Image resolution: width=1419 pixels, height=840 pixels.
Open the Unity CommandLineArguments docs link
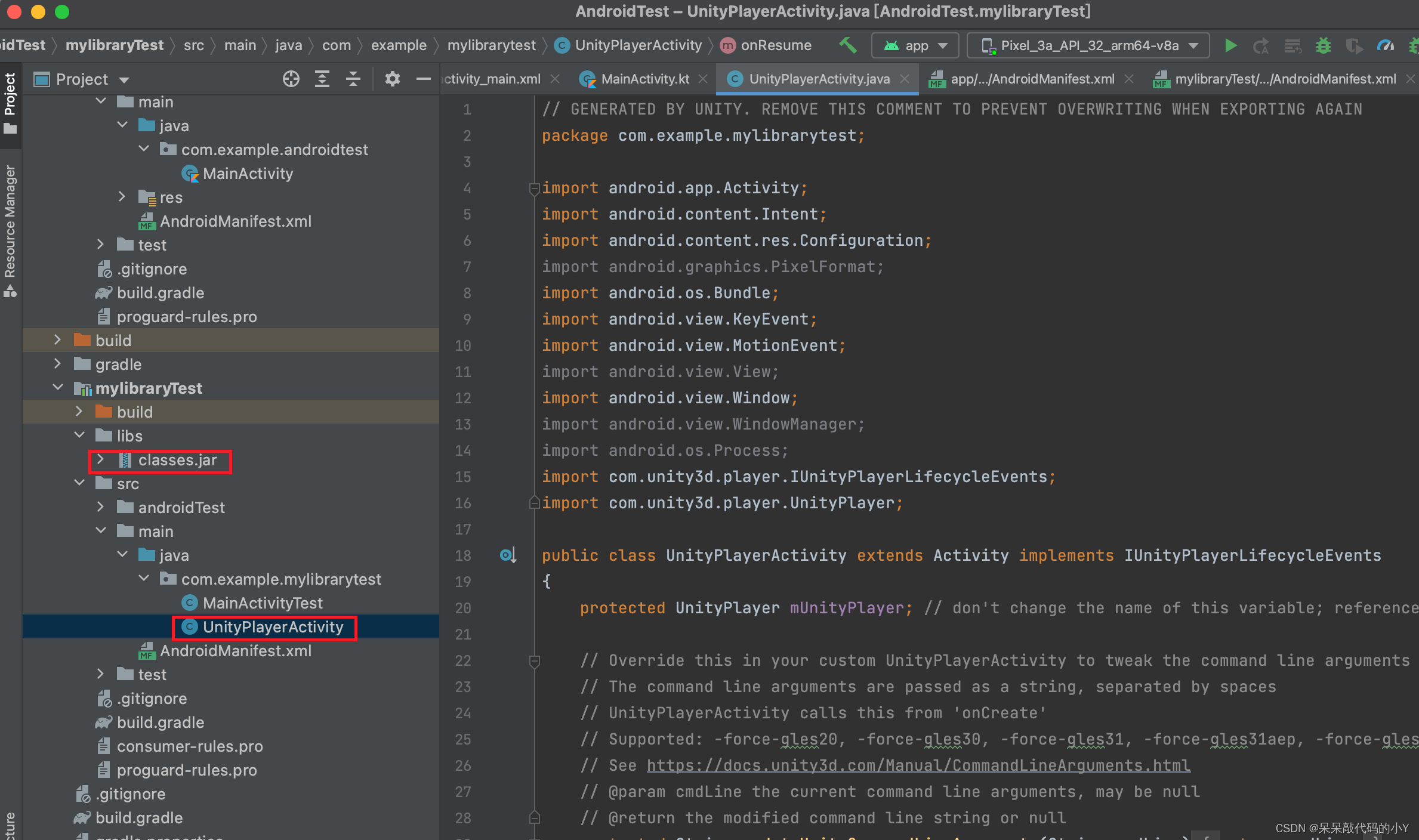pos(918,765)
